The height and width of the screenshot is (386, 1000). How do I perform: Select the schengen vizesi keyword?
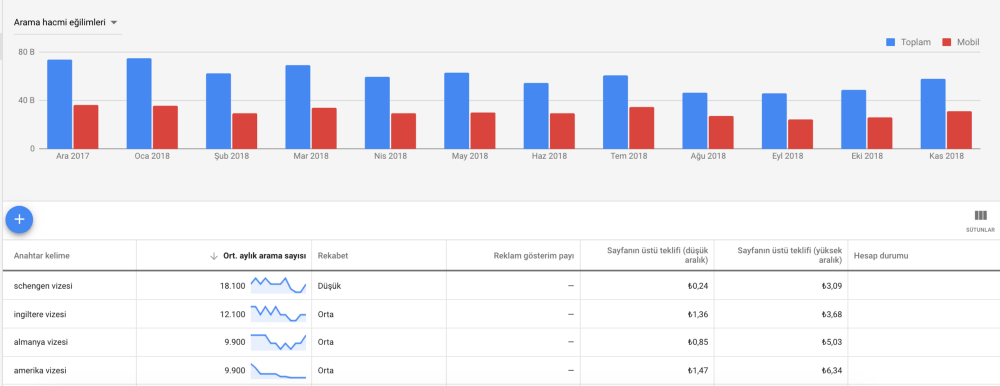(43, 286)
